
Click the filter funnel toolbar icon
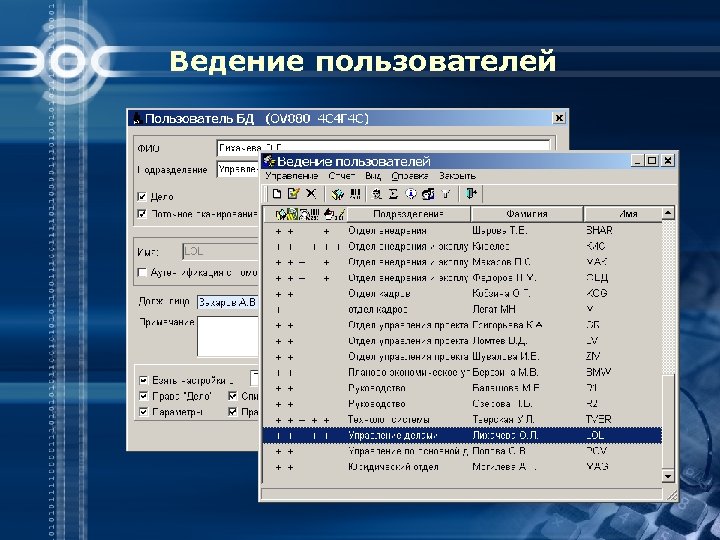click(x=446, y=194)
